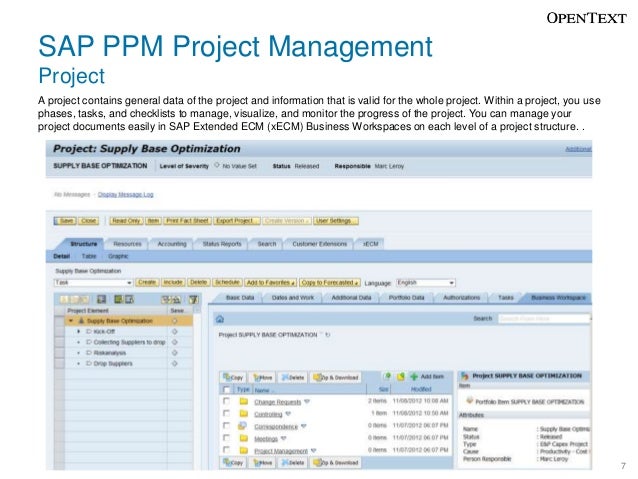Click the bottom Move button below file list
This screenshot has height=479, width=638.
click(x=263, y=463)
